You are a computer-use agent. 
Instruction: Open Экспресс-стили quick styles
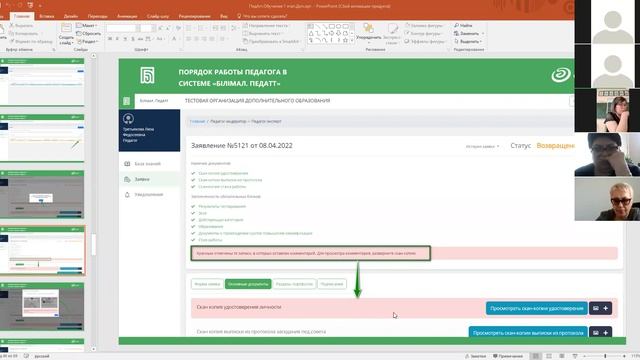click(392, 34)
